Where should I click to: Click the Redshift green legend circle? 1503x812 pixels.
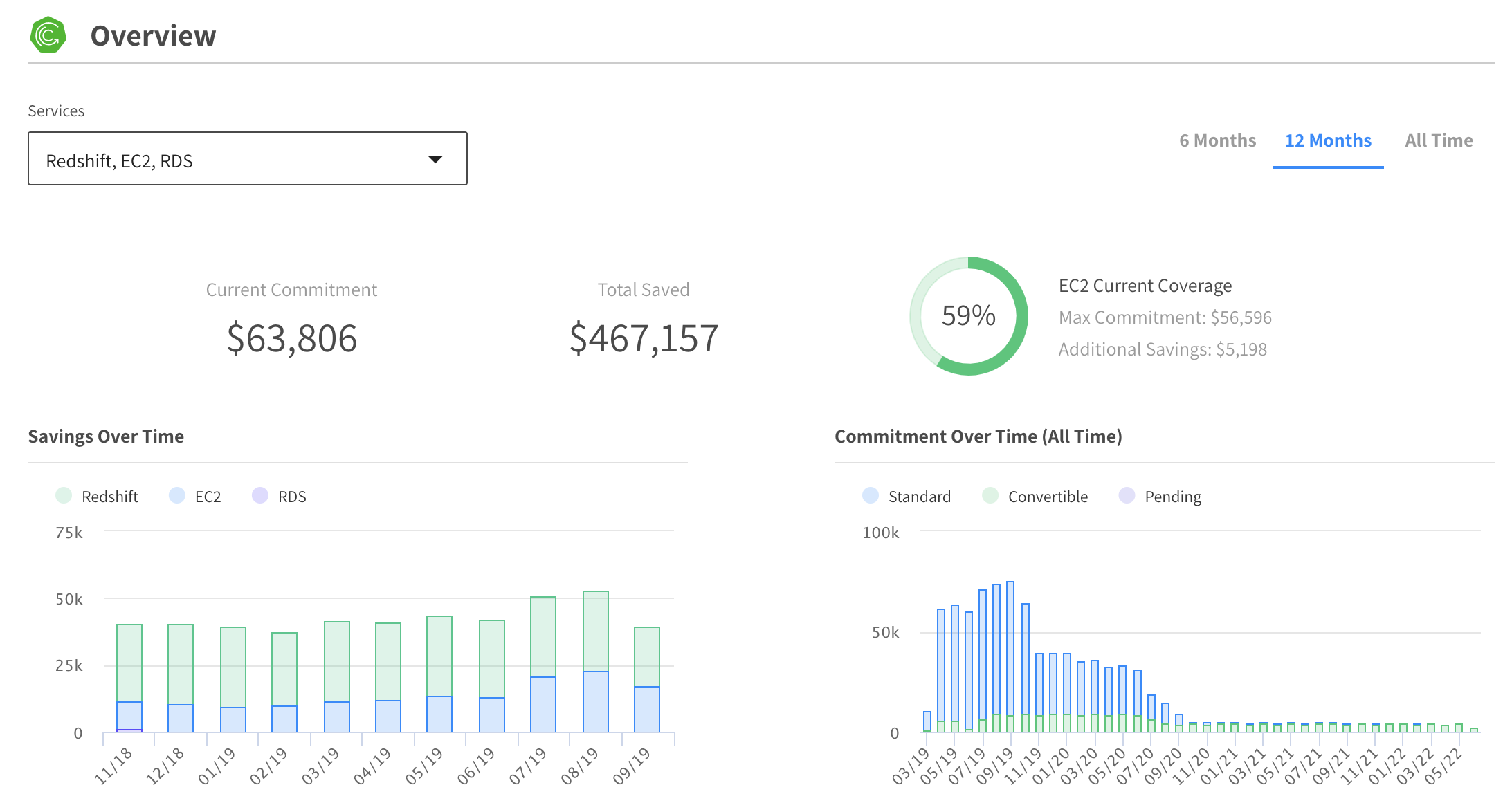click(64, 496)
